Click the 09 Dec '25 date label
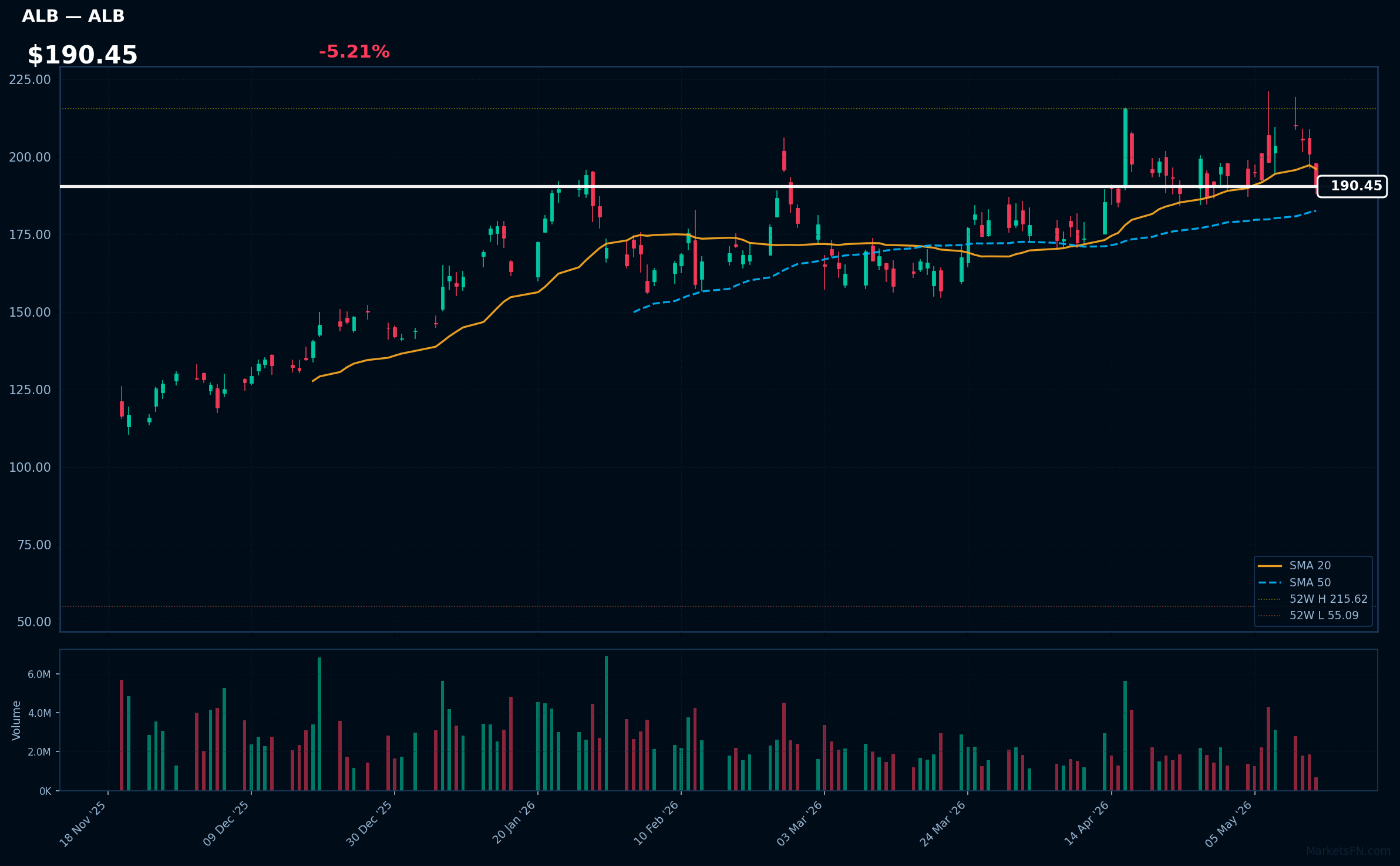1400x866 pixels. pos(226,824)
